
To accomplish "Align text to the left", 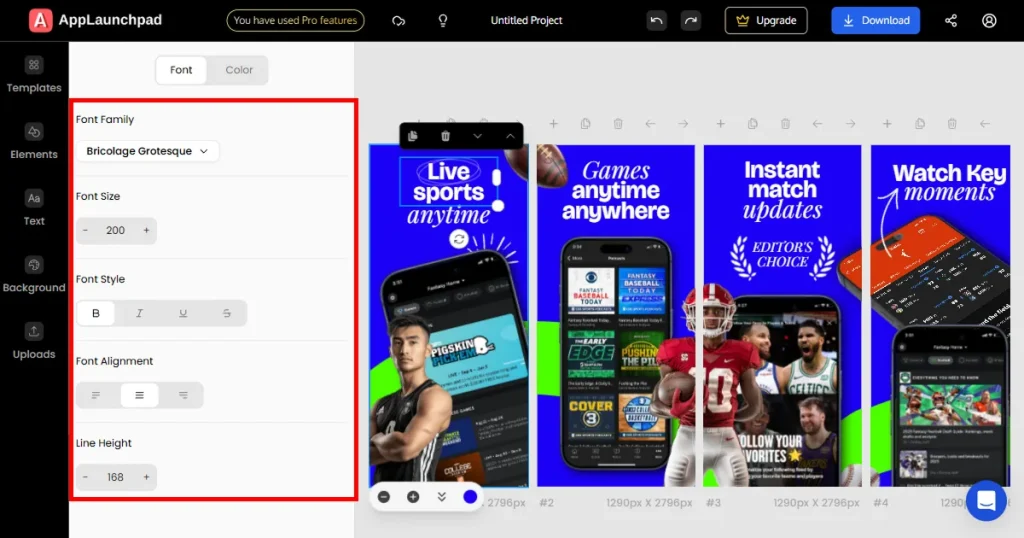I will pyautogui.click(x=95, y=395).
